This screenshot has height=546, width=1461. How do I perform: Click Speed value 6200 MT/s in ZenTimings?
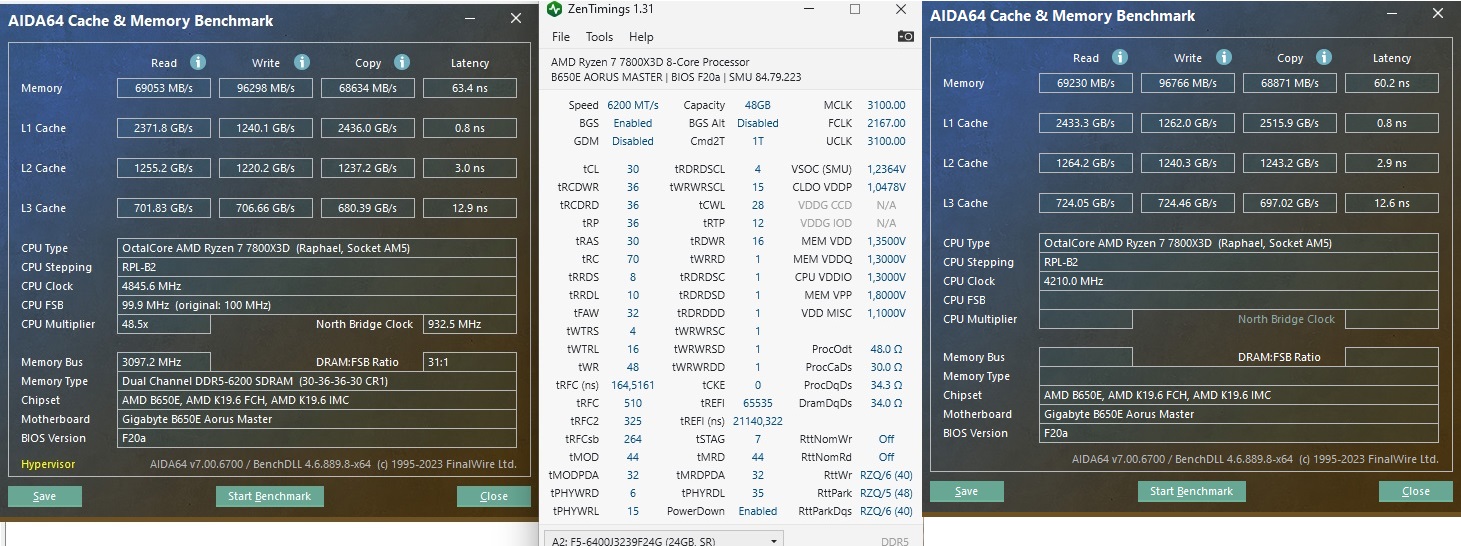[633, 105]
